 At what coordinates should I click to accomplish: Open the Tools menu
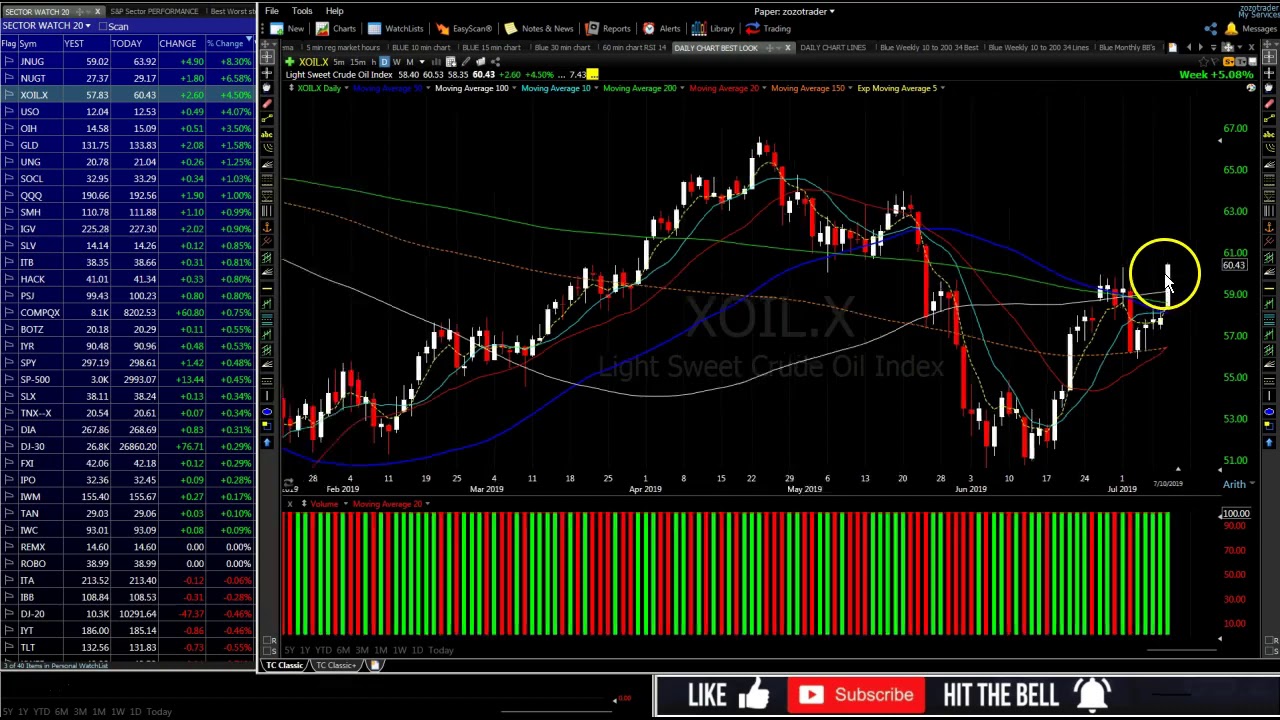[x=302, y=11]
